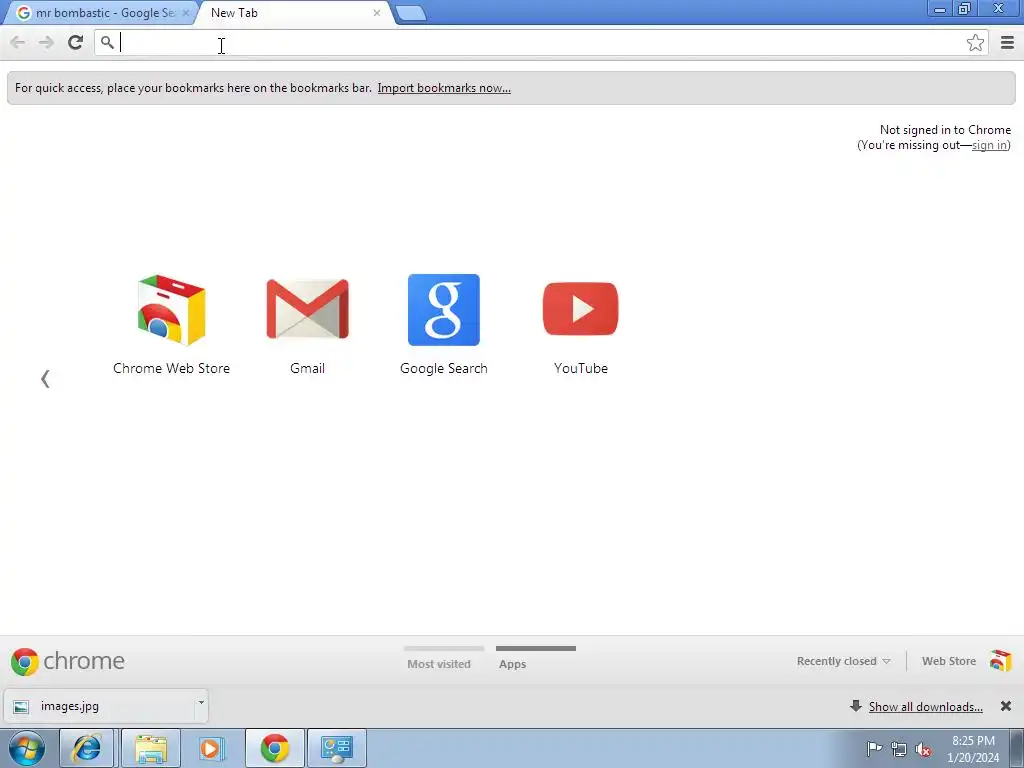The image size is (1024, 768).
Task: Open Windows Explorer from taskbar
Action: [151, 748]
